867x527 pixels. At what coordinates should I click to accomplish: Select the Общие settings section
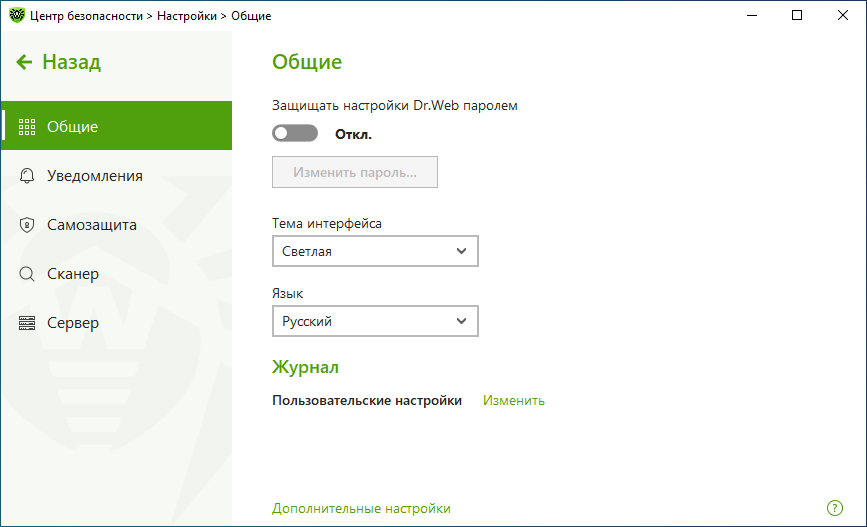point(117,126)
